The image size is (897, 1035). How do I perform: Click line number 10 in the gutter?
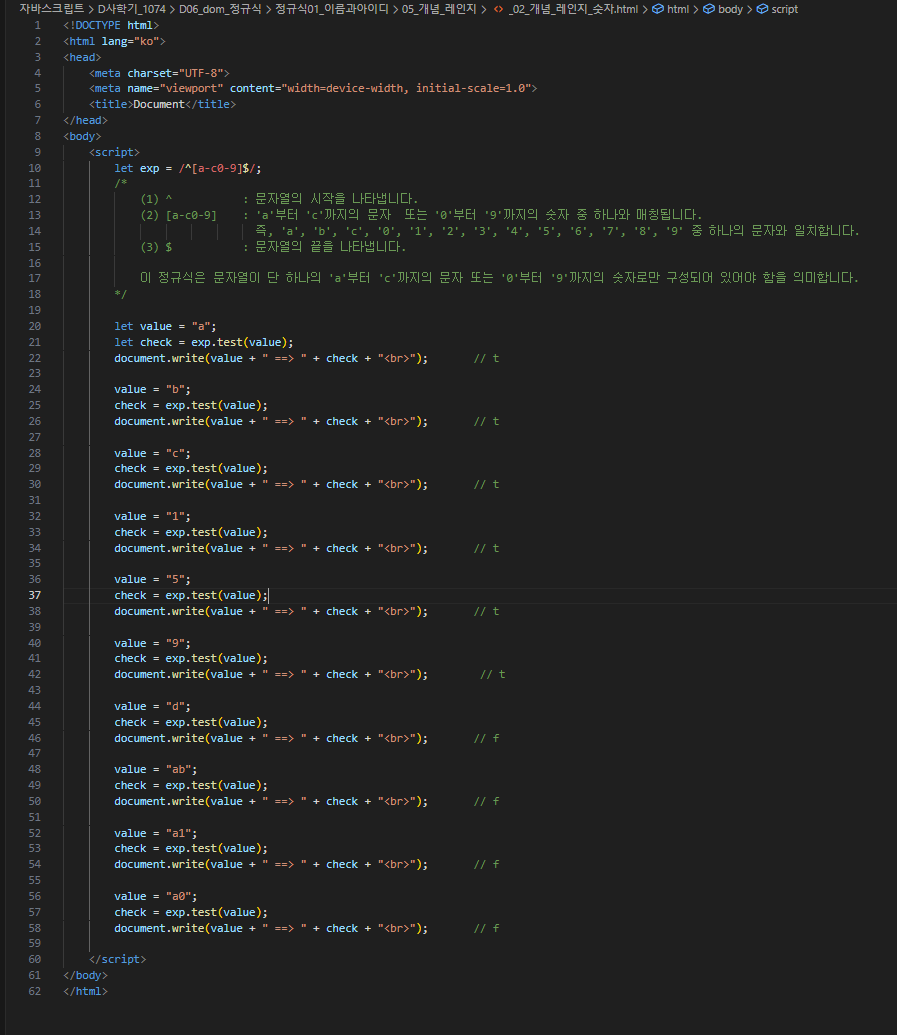click(x=34, y=168)
